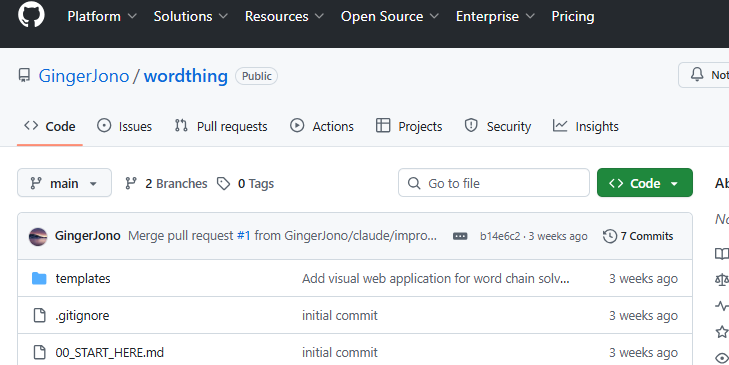This screenshot has height=365, width=729.
Task: Go to GitHub homepage via Octocat logo
Action: coord(31,14)
